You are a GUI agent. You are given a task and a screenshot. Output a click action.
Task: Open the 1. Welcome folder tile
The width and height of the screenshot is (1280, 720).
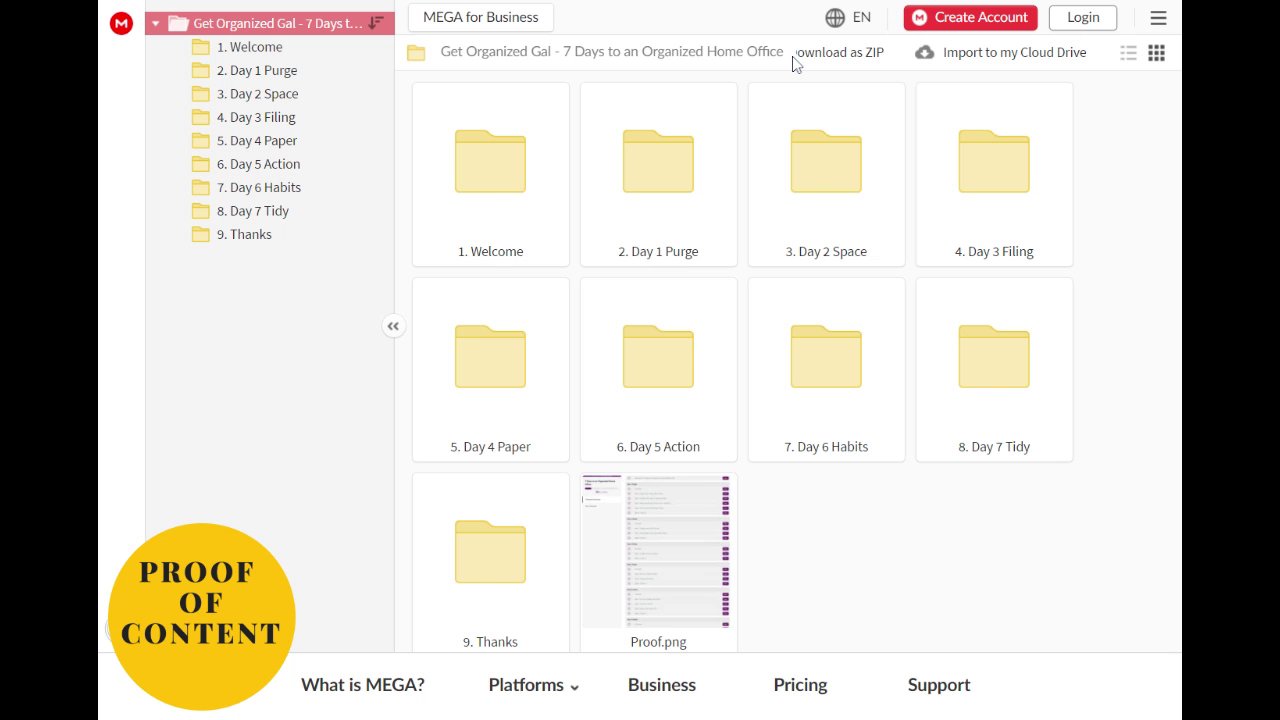(x=490, y=174)
